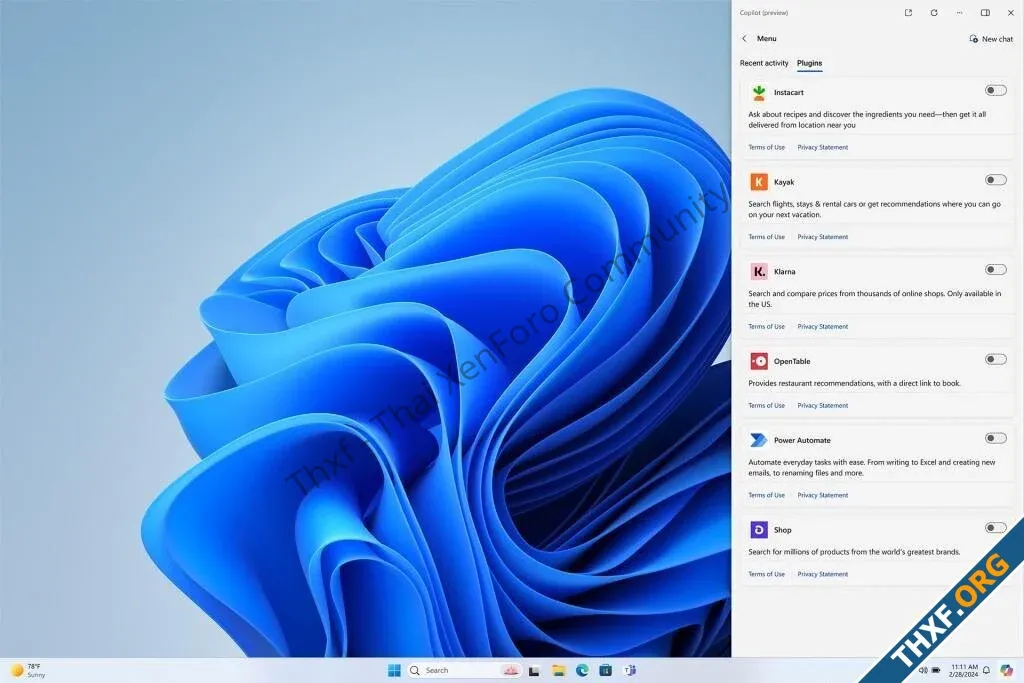Go back using the Menu chevron
The height and width of the screenshot is (683, 1024).
point(744,39)
